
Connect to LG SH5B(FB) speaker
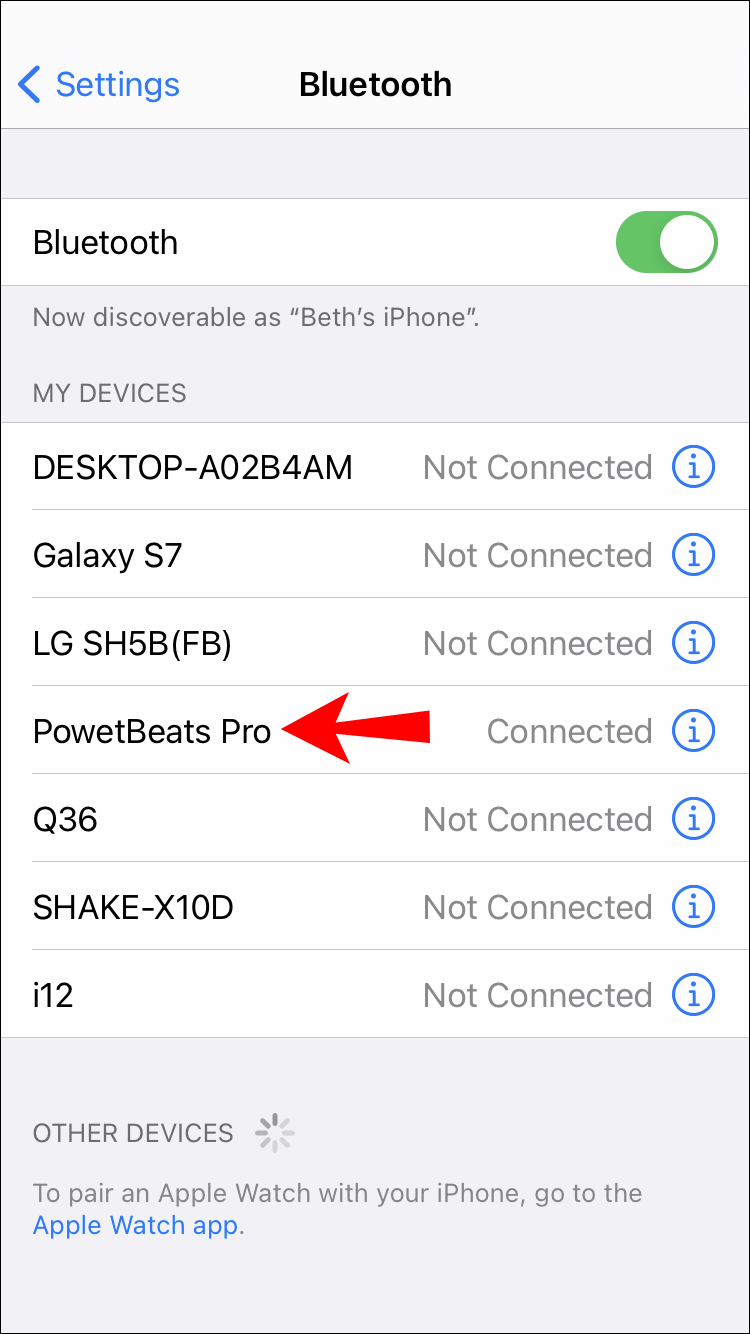point(375,642)
